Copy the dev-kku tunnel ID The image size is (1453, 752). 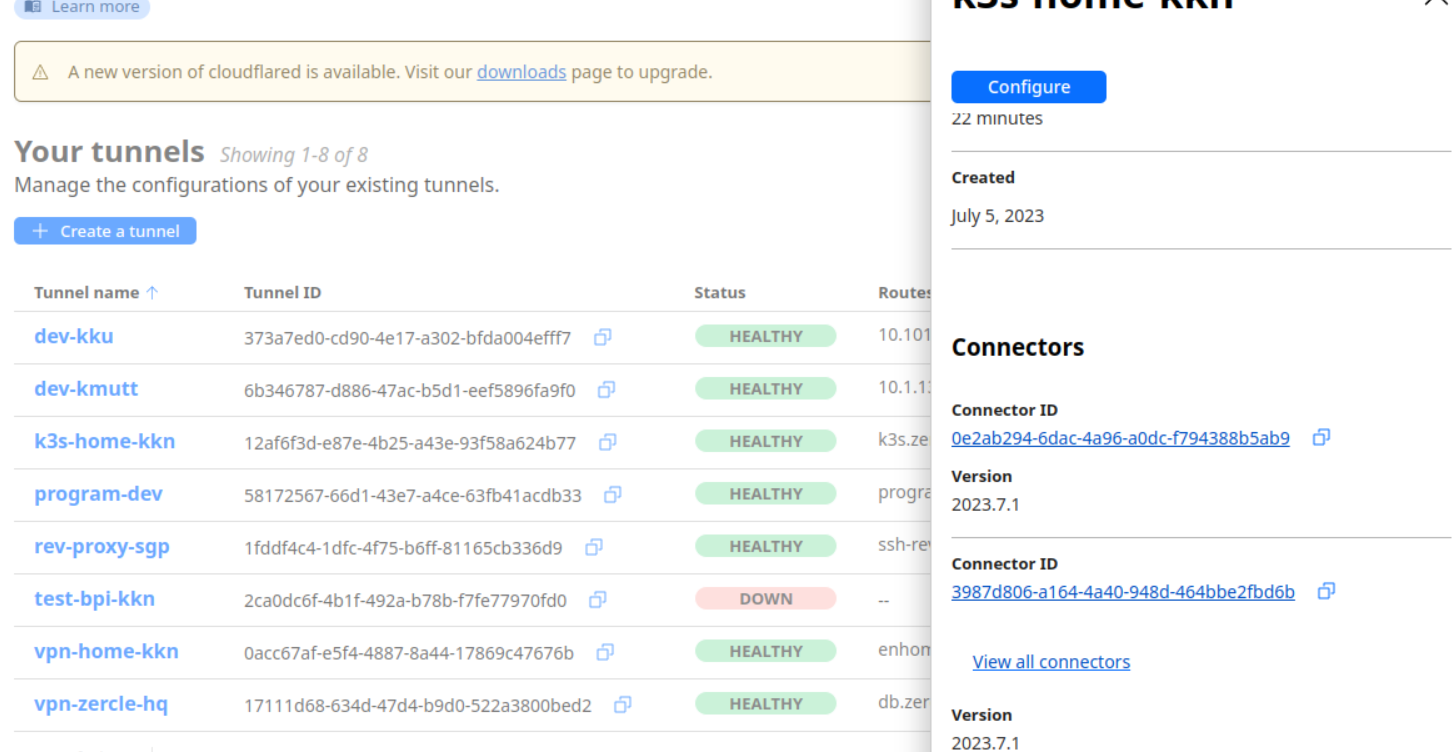[x=602, y=338]
